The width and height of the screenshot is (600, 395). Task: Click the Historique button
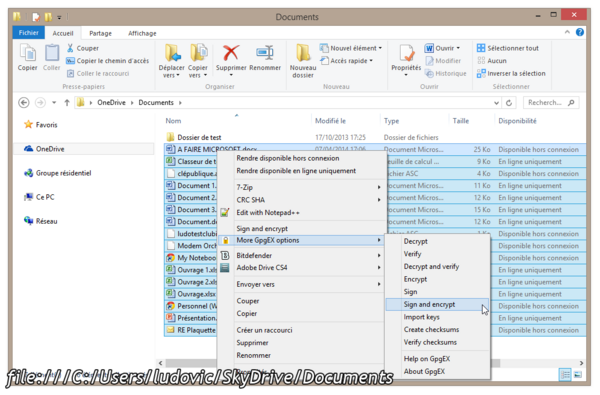446,73
